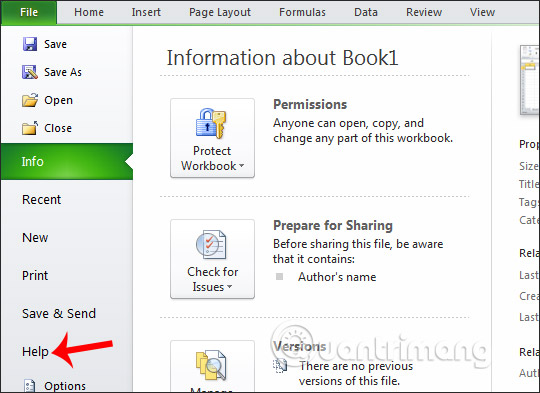540x393 pixels.
Task: Select Close label in the File menu
Action: click(58, 128)
